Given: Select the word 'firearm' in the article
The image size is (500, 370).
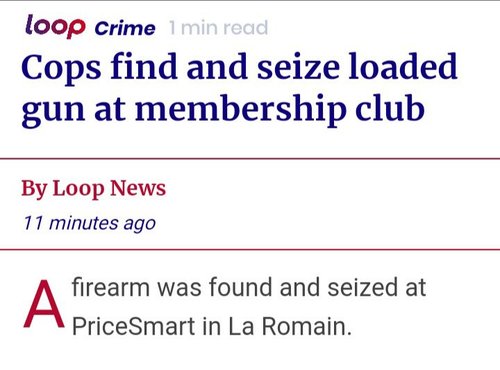Looking at the screenshot, I should point(111,287).
